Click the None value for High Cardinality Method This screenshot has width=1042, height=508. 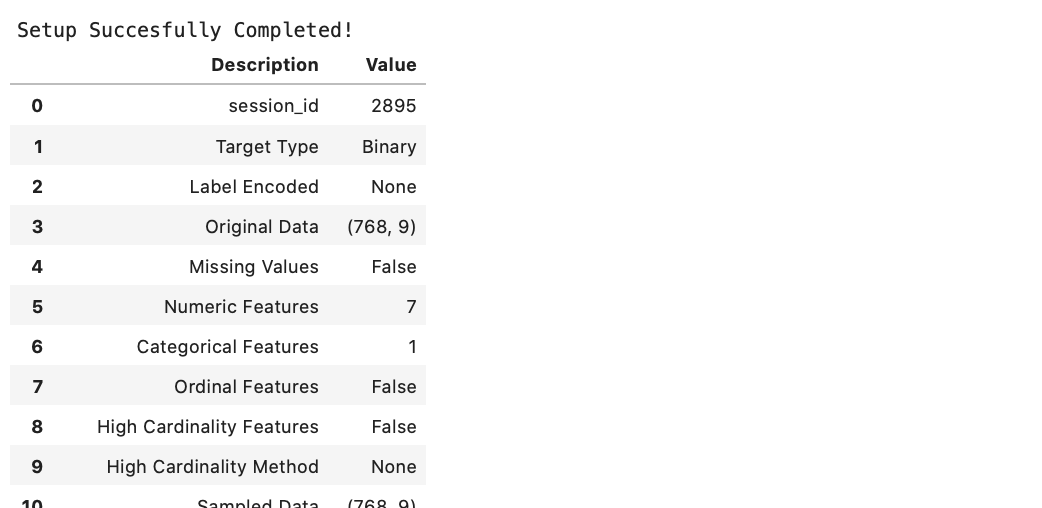[393, 467]
